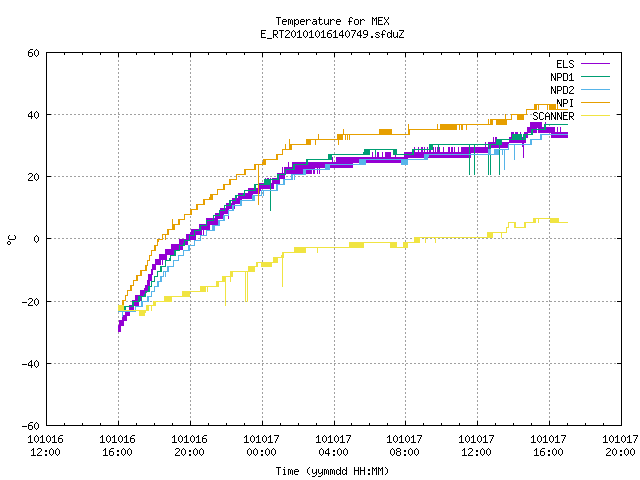
Task: Click the chart title 'Temperature for MEX'
Action: click(332, 21)
